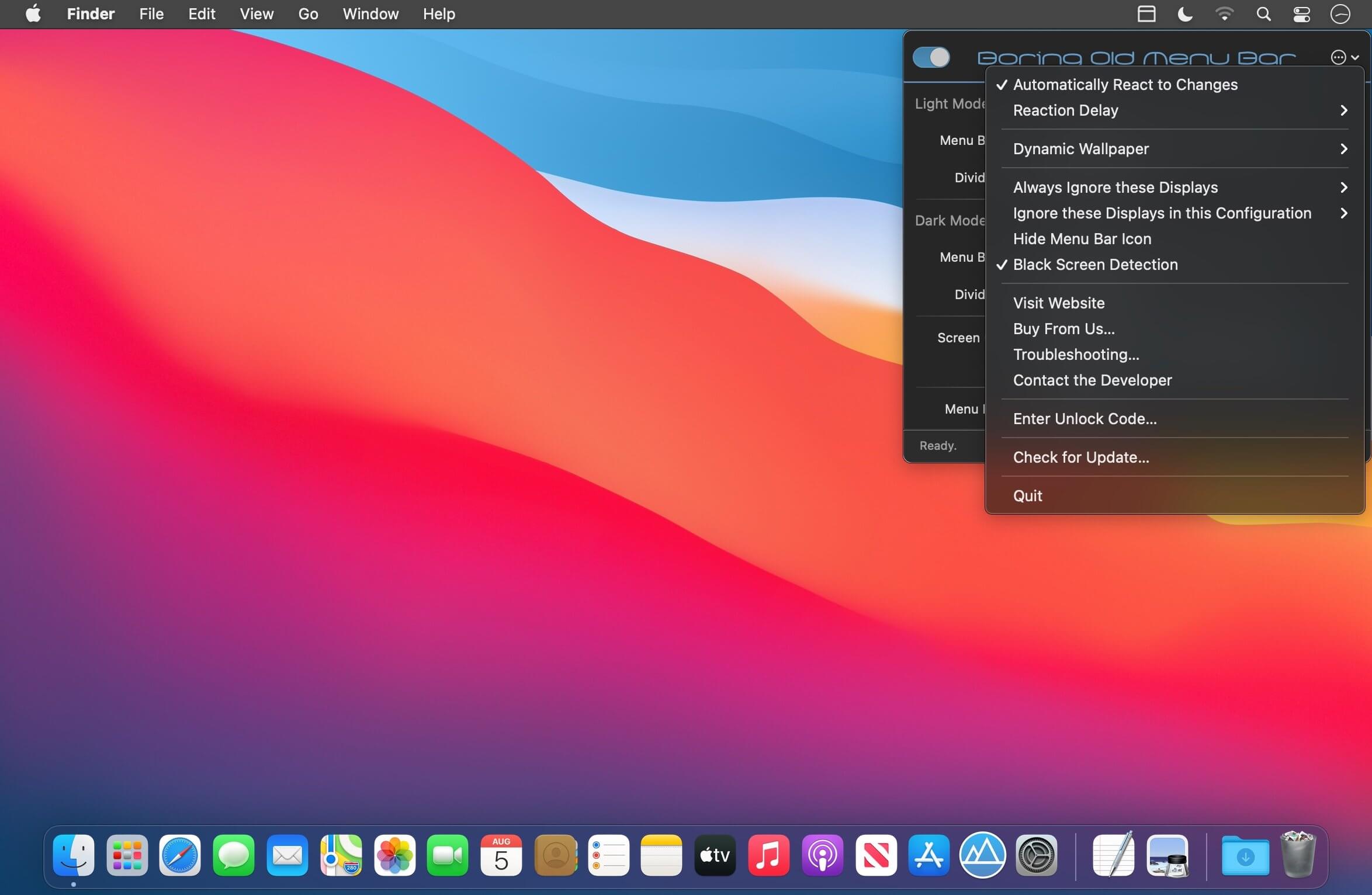The image size is (1372, 895).
Task: Open Finder from the Dock
Action: [74, 855]
